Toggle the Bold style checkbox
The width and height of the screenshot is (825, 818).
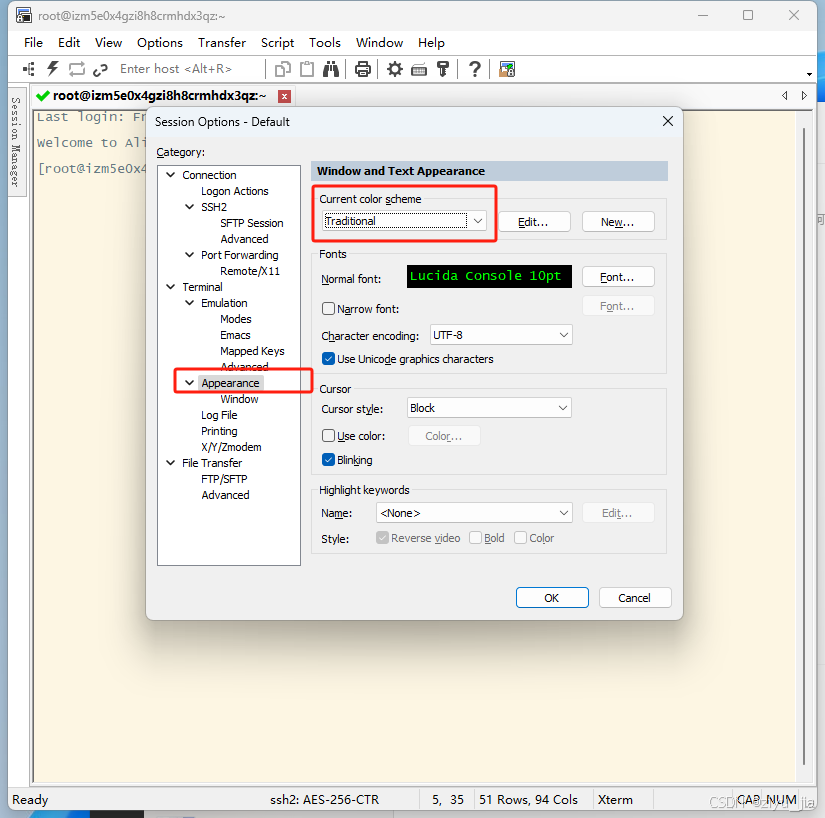[x=475, y=538]
